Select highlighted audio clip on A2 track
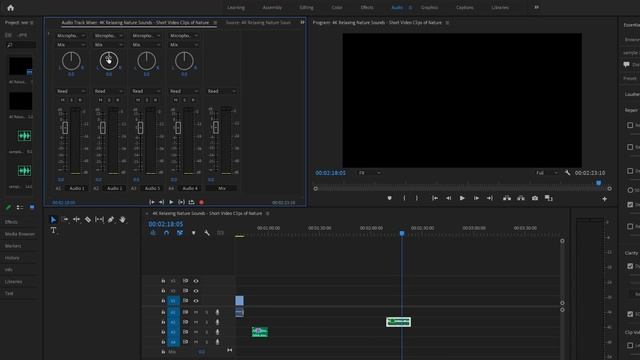640x360 pixels. (398, 322)
